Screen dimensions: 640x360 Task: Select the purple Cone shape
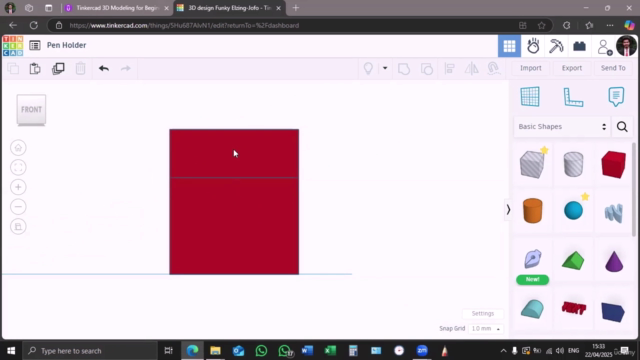tap(614, 261)
